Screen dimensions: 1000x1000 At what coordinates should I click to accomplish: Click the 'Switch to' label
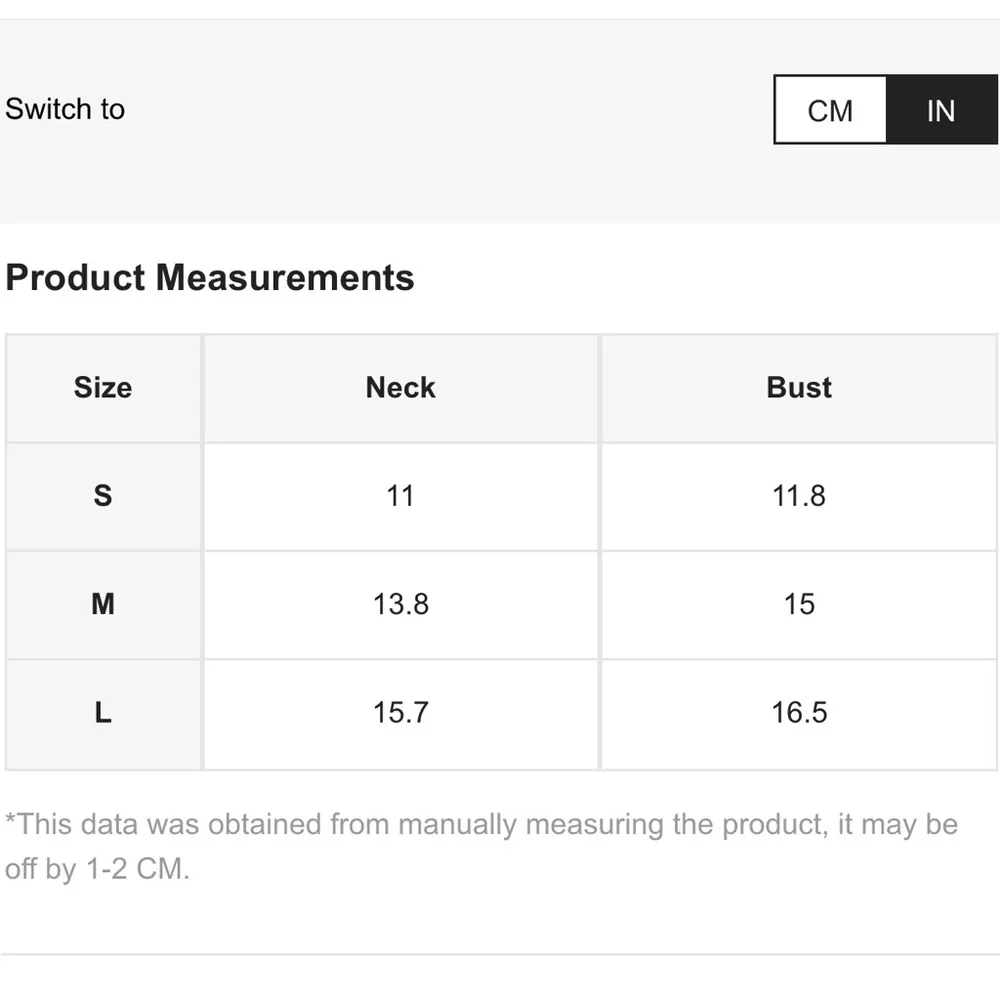pos(65,109)
